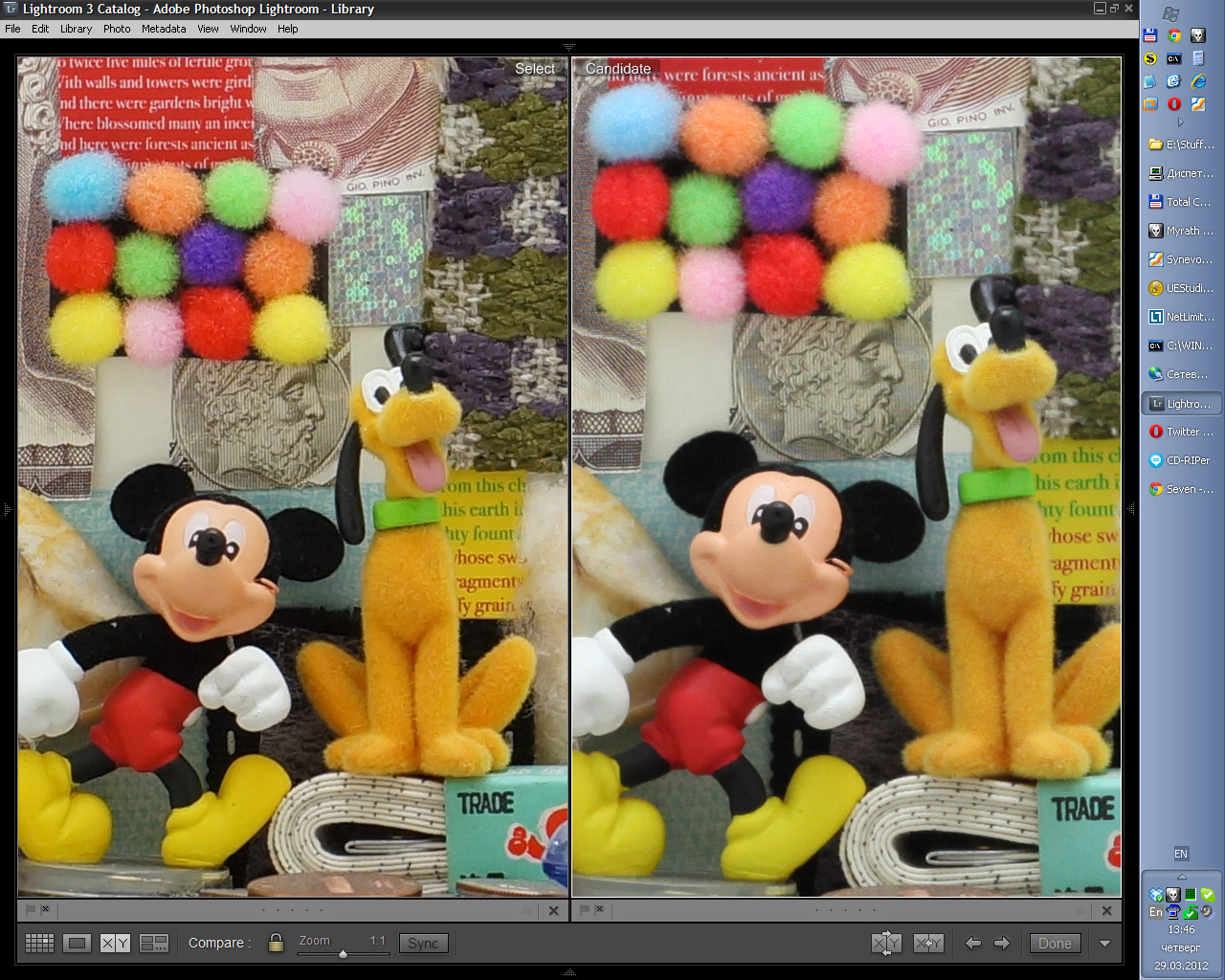The width and height of the screenshot is (1225, 980).
Task: Switch to the Диспет… taskbar window
Action: pyautogui.click(x=1182, y=173)
